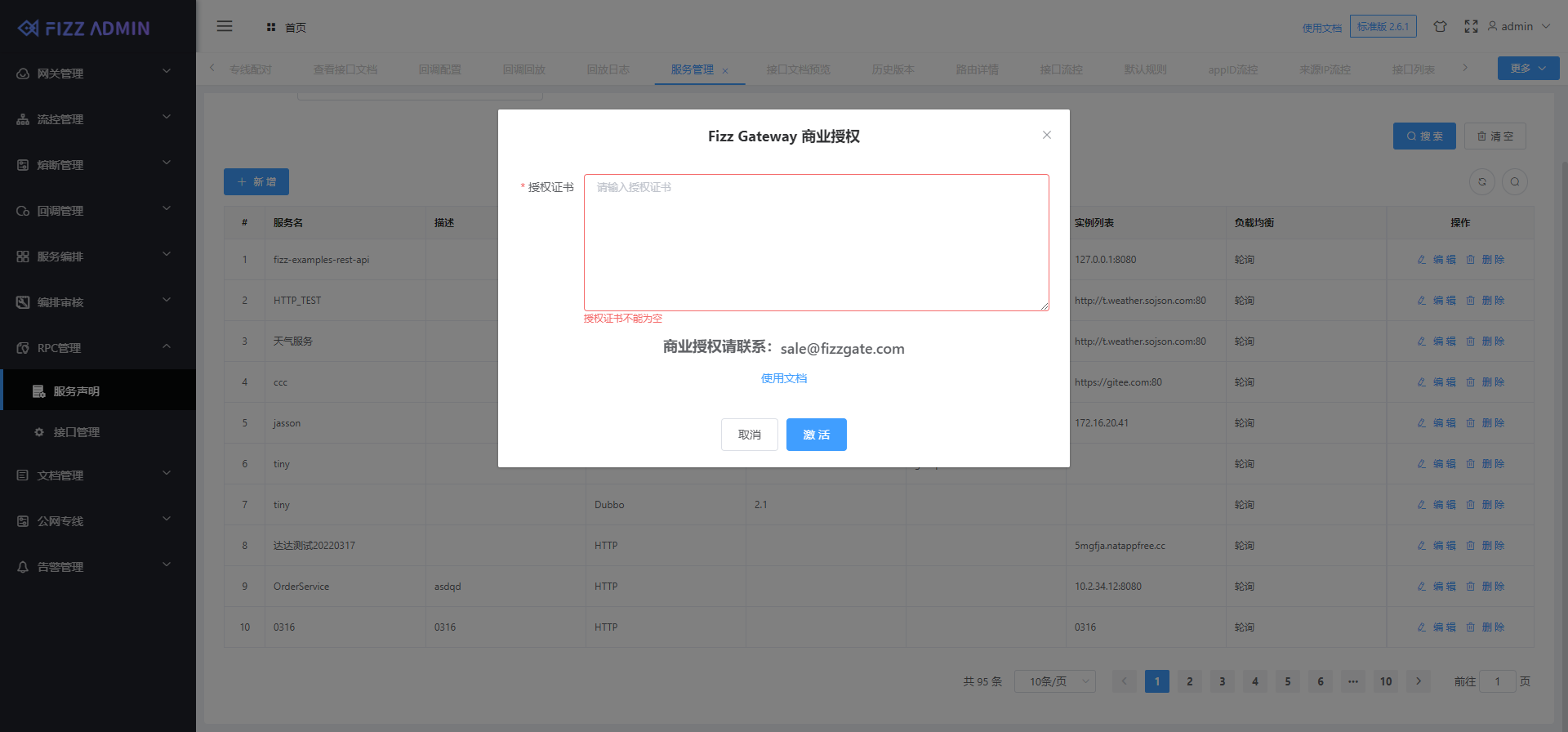
Task: Click the 搜索 button
Action: point(1424,136)
